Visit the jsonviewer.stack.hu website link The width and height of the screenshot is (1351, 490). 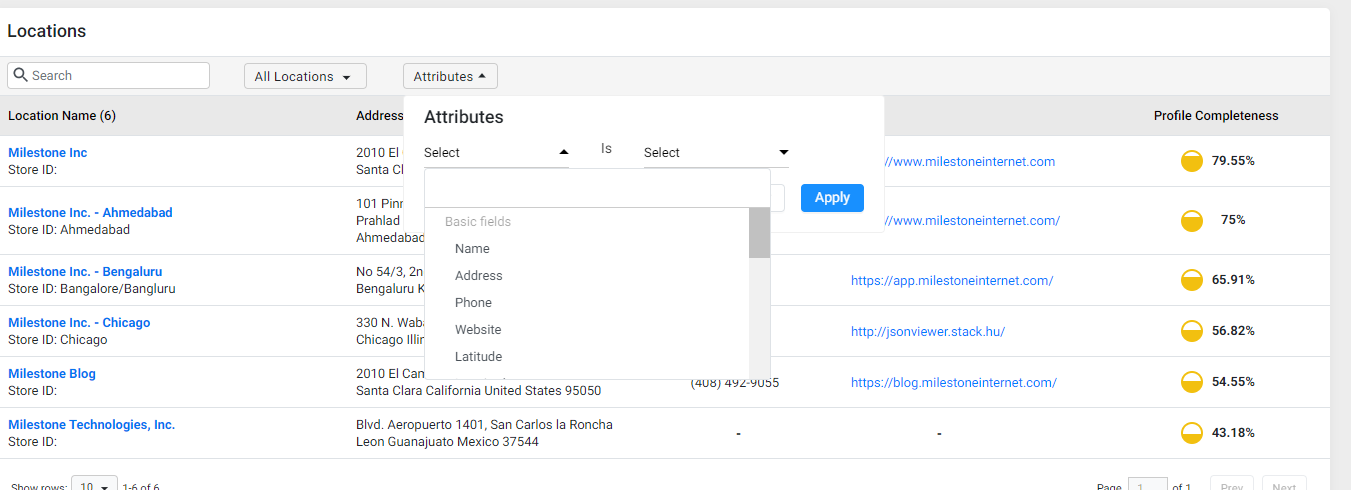pyautogui.click(x=928, y=331)
